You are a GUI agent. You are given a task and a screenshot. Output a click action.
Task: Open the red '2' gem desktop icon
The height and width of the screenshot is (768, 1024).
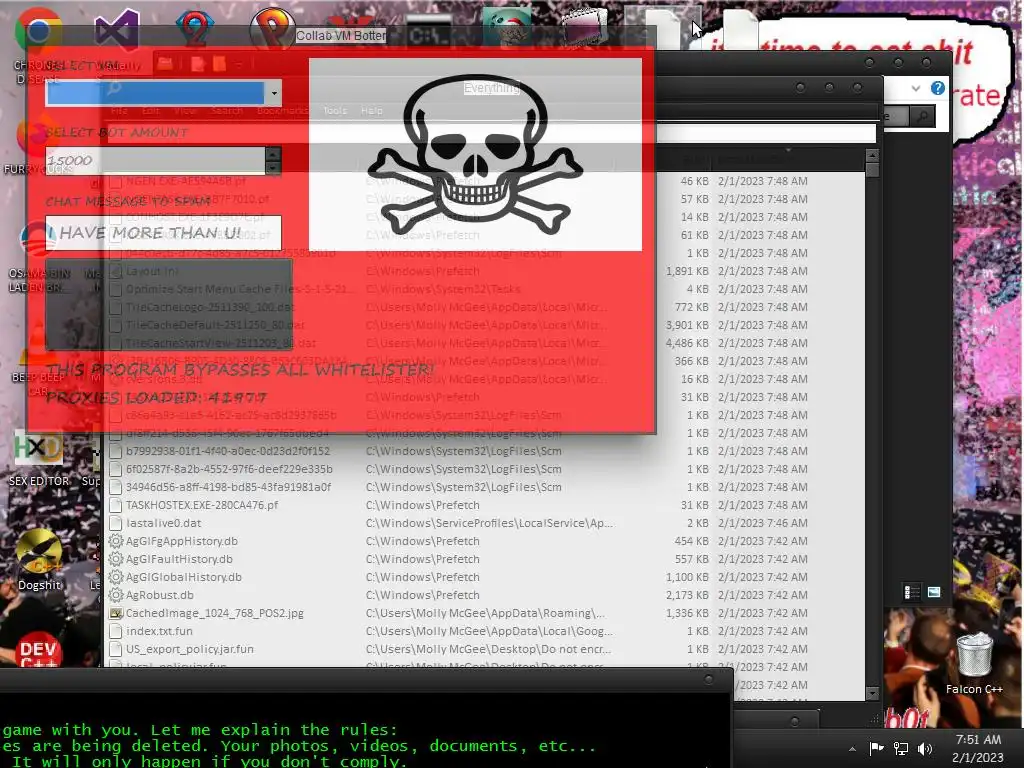pos(195,29)
